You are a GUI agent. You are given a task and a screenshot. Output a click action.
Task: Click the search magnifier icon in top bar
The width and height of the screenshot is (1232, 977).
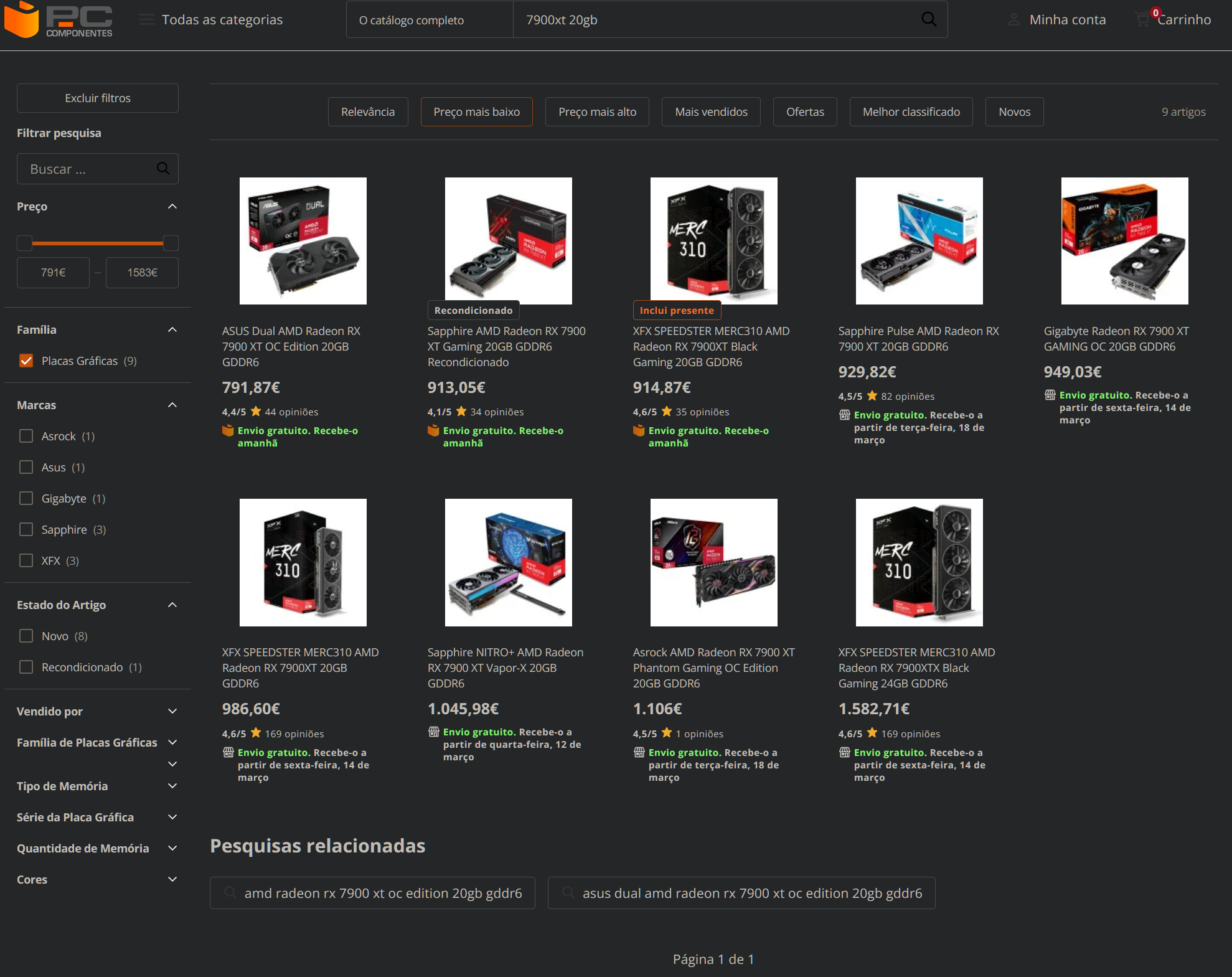coord(929,19)
